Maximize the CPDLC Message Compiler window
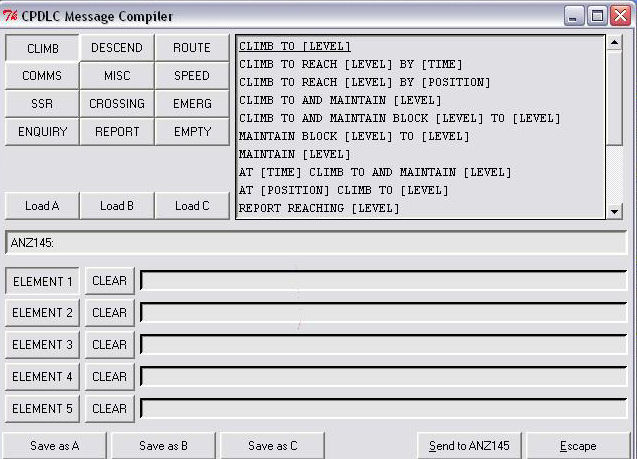This screenshot has height=459, width=637. [597, 16]
